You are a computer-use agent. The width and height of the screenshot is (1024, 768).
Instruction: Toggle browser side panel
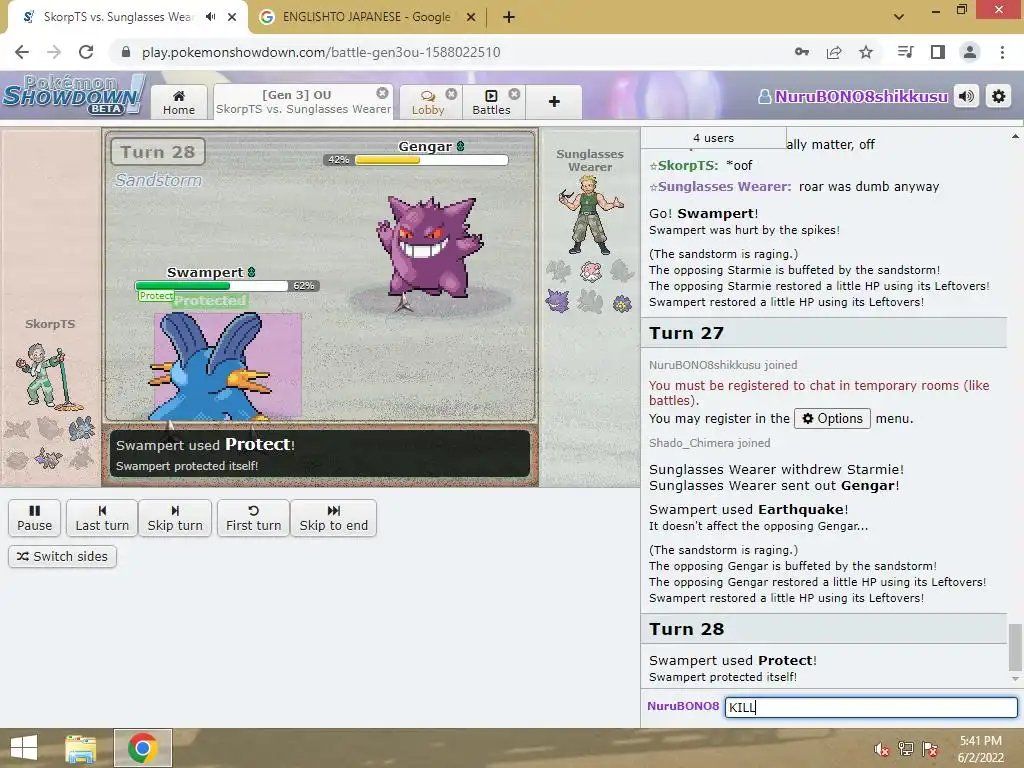(x=938, y=52)
